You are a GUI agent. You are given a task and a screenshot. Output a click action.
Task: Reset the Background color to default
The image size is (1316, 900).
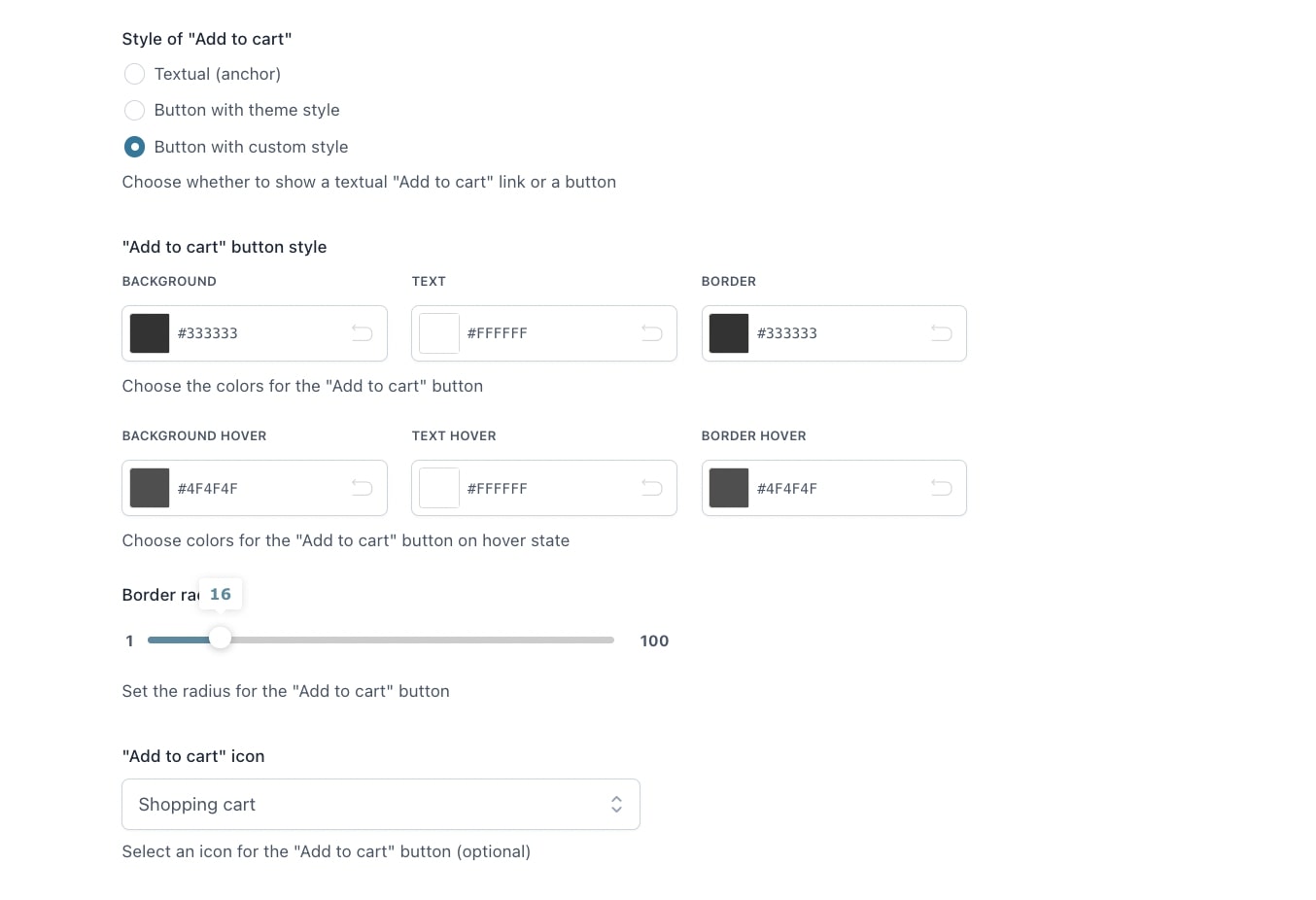pyautogui.click(x=362, y=333)
